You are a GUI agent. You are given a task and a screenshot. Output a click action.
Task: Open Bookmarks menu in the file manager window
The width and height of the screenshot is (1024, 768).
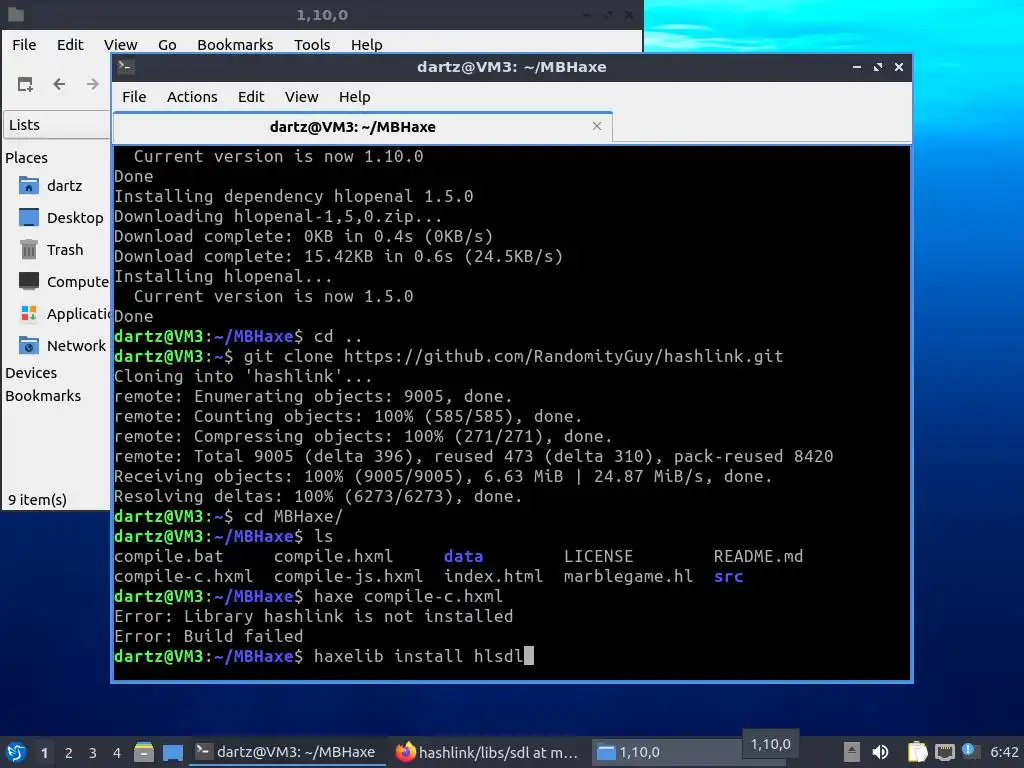coord(235,44)
